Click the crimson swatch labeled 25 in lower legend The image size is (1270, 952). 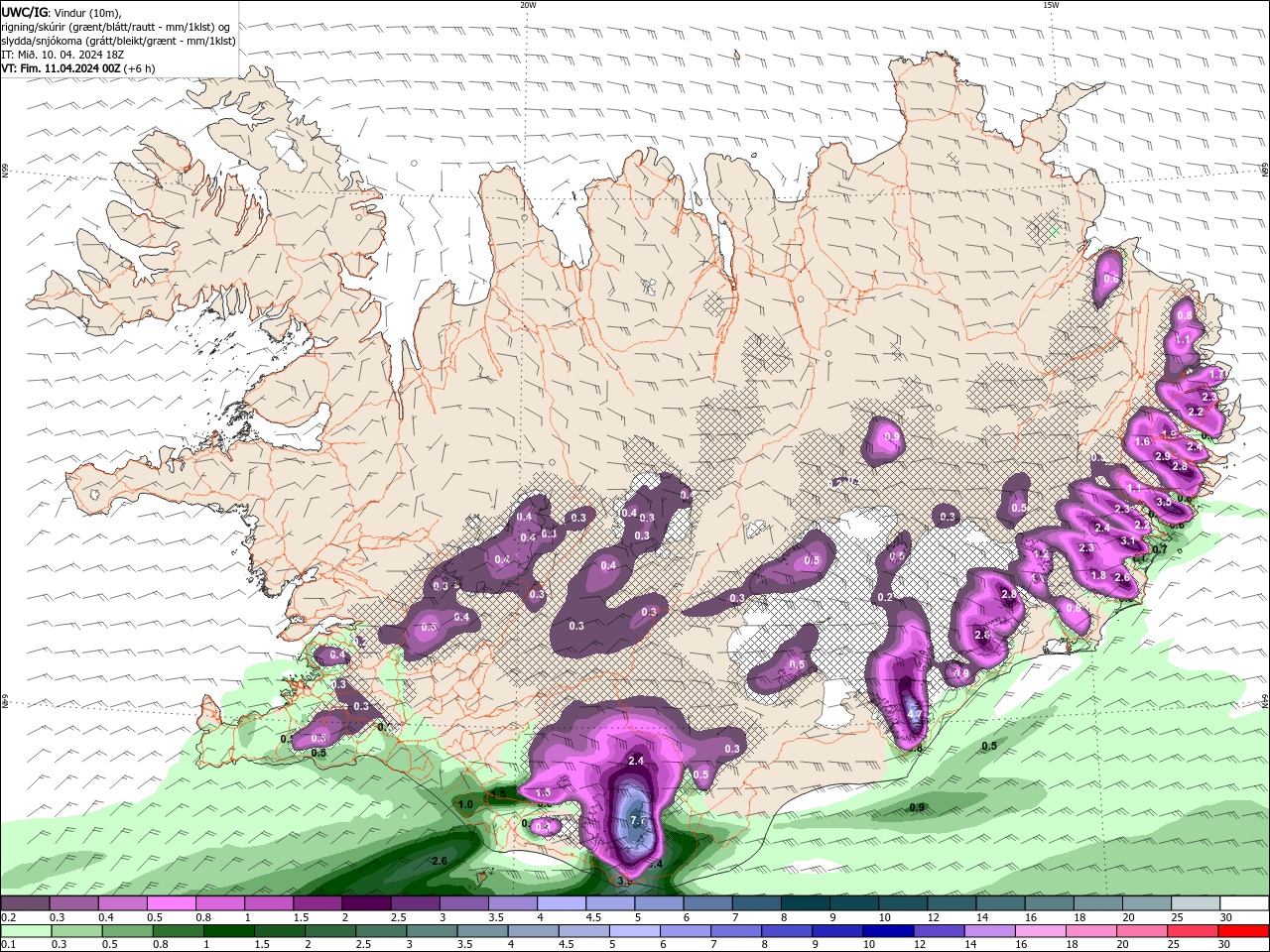[1192, 931]
